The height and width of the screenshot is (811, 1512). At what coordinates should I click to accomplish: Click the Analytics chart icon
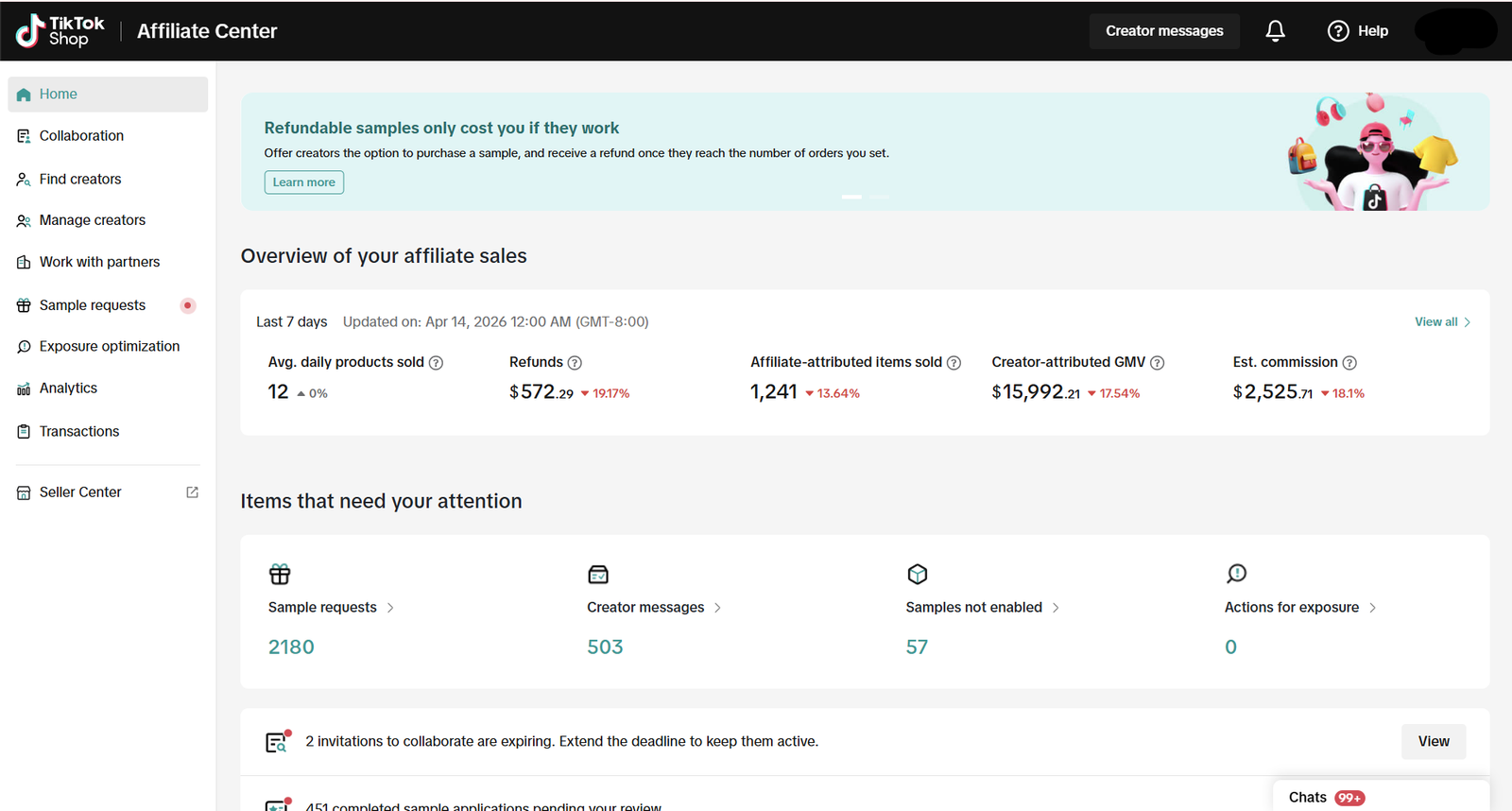(24, 388)
